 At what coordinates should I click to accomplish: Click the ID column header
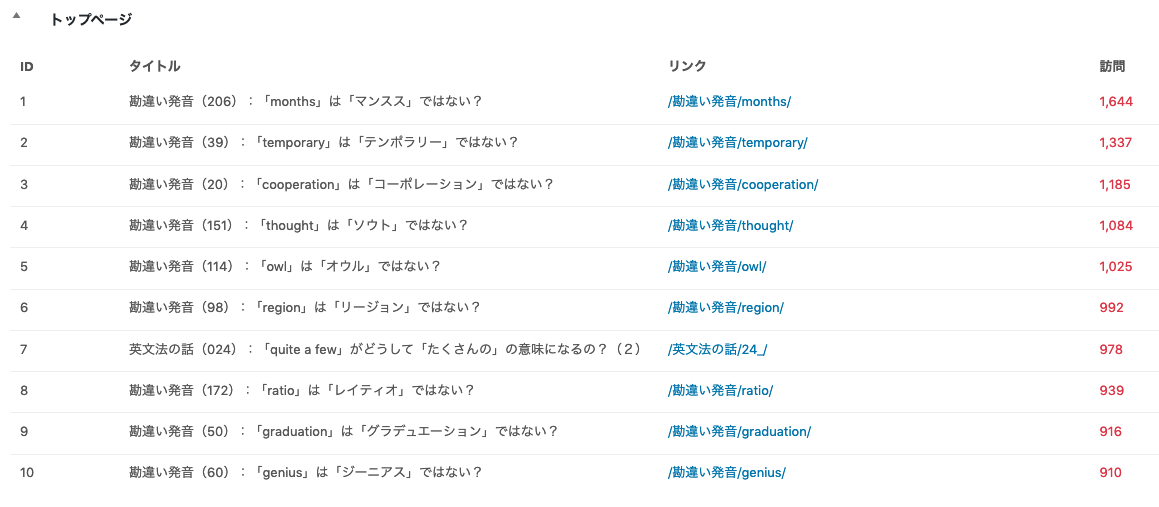[x=27, y=67]
